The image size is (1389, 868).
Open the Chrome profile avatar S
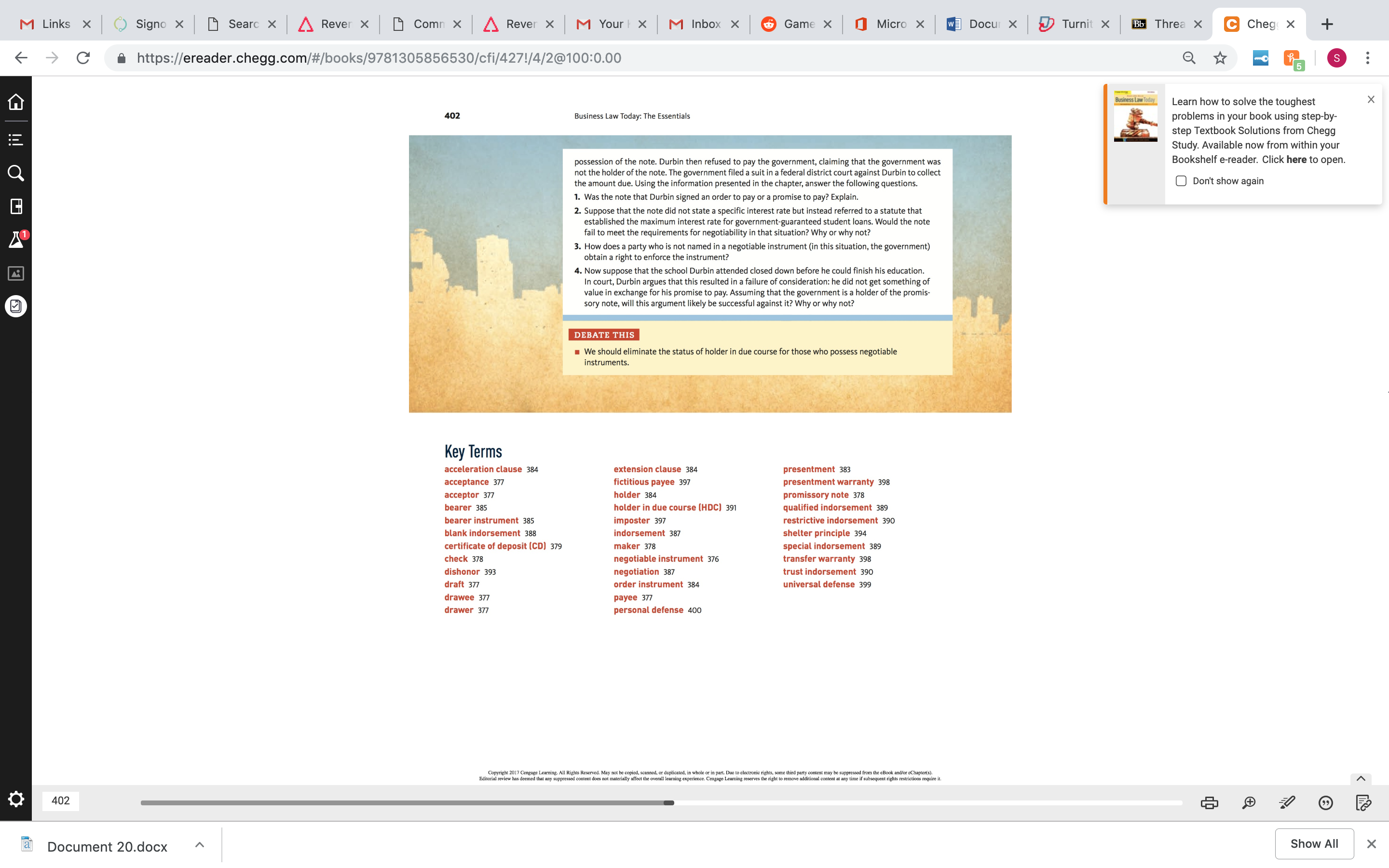click(1336, 58)
